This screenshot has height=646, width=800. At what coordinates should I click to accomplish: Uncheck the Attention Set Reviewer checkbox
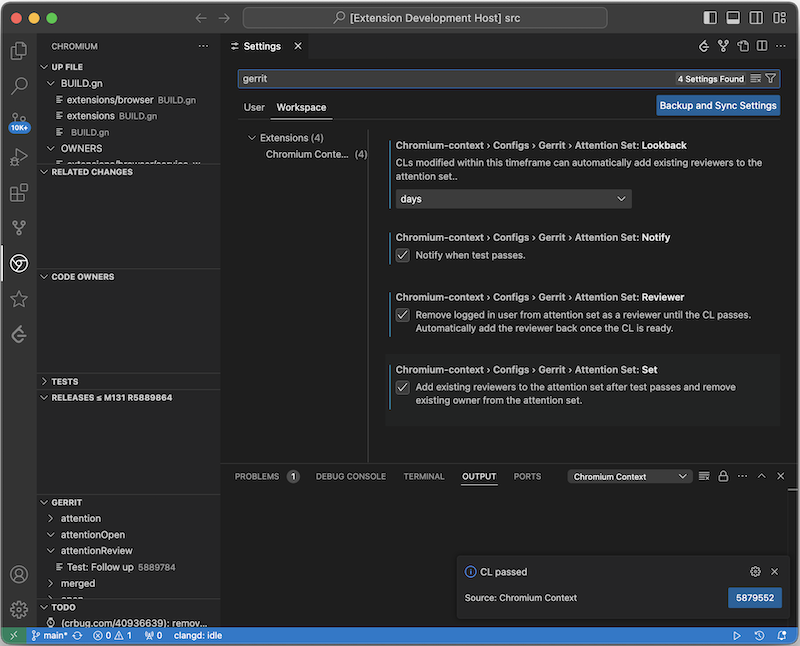403,315
